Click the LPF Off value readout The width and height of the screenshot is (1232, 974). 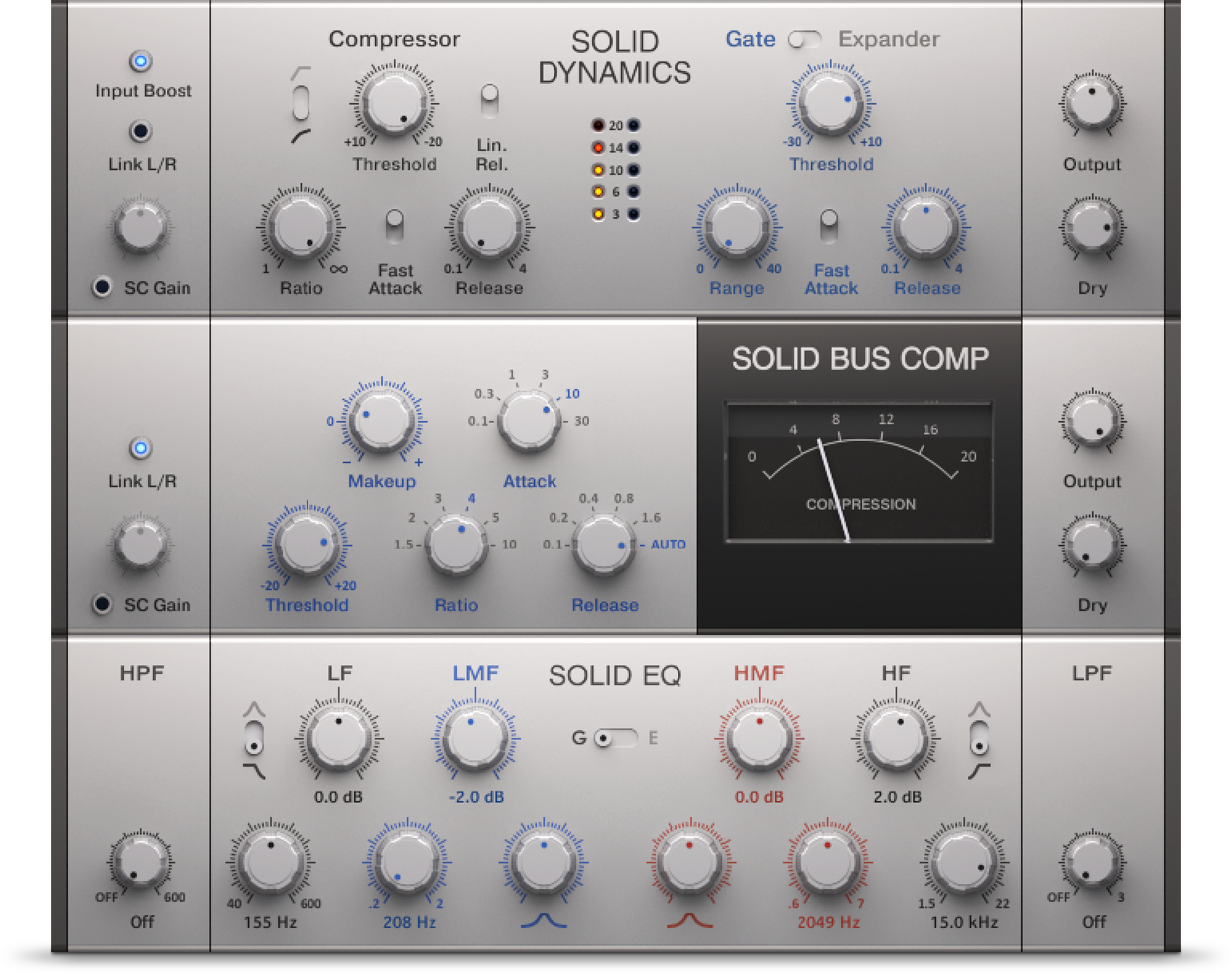click(1094, 922)
